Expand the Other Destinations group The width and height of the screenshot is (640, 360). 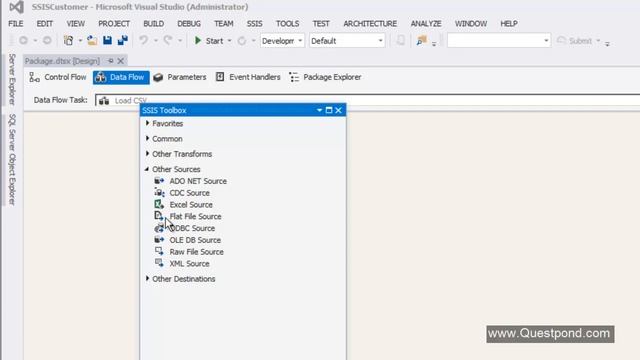tap(147, 279)
